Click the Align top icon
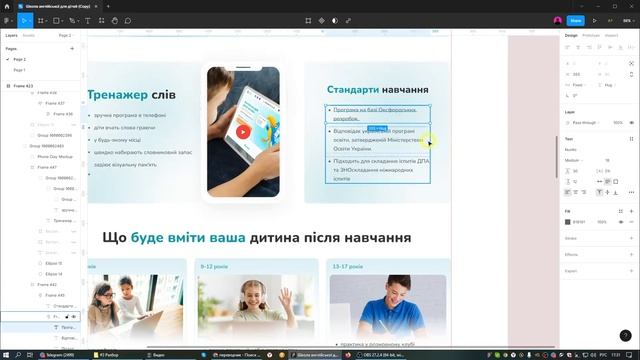 click(x=599, y=48)
